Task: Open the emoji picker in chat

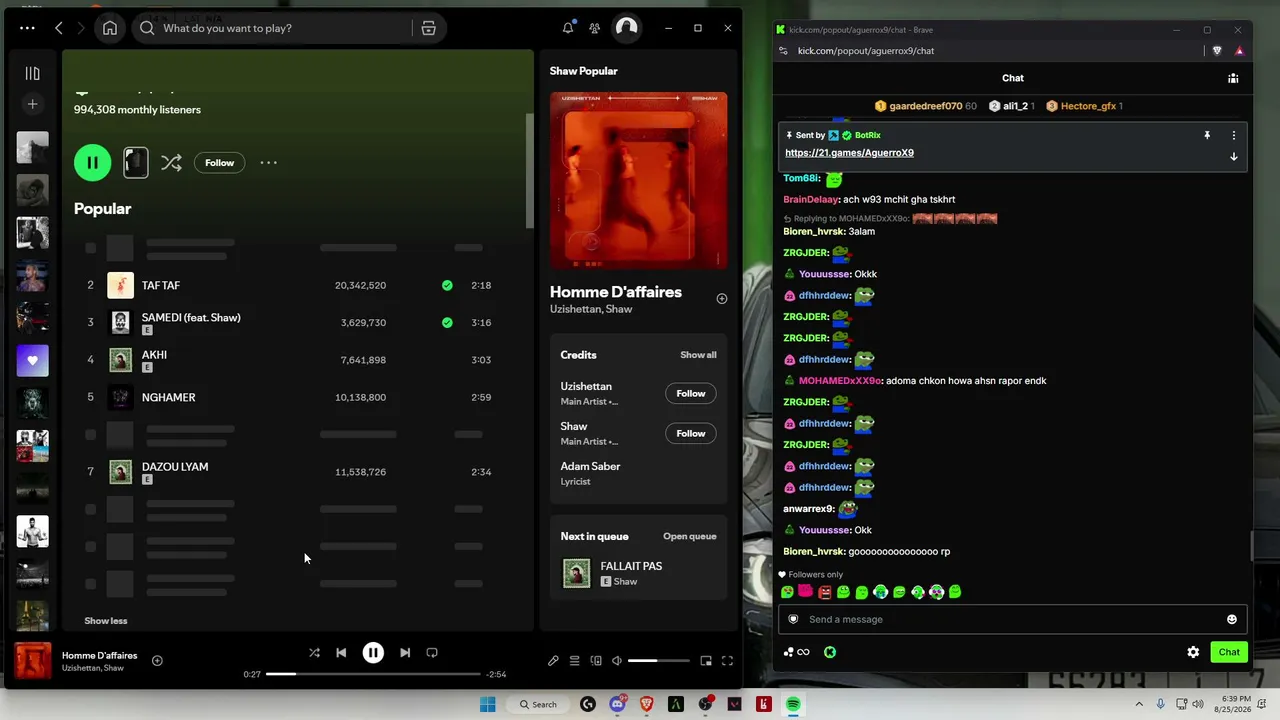Action: point(1232,619)
